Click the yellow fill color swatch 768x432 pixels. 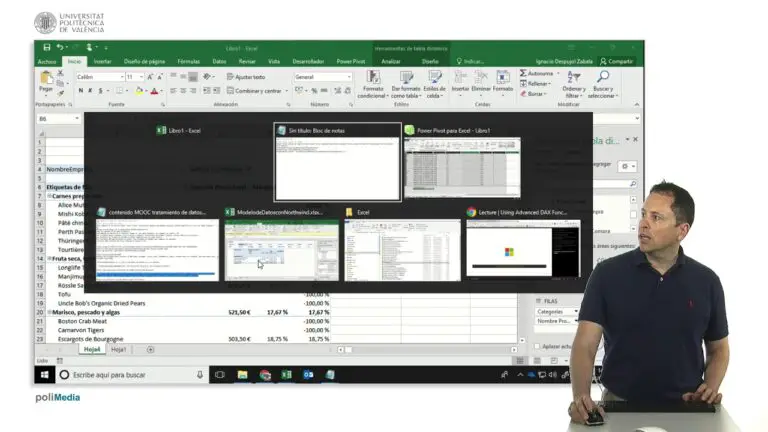click(x=139, y=91)
